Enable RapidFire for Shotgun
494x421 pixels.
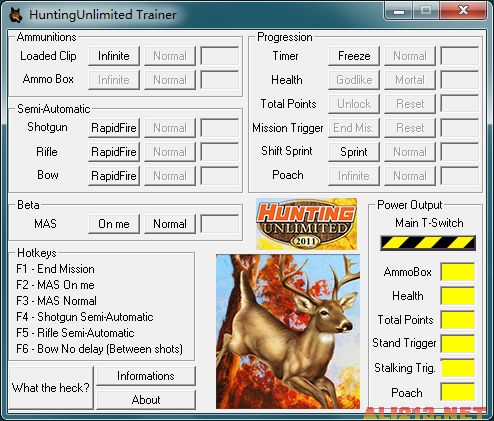pos(114,128)
